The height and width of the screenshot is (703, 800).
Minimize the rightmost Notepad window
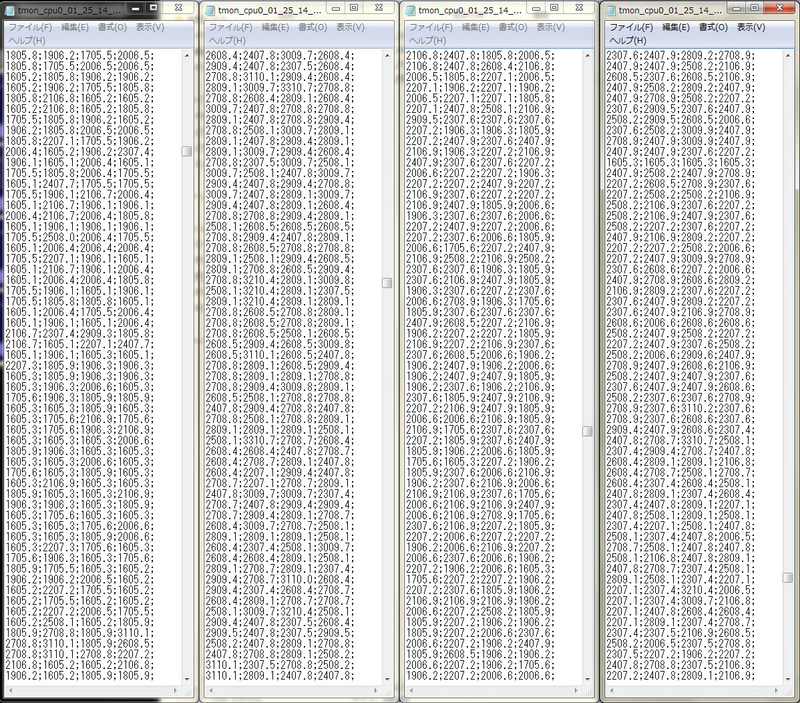[737, 8]
